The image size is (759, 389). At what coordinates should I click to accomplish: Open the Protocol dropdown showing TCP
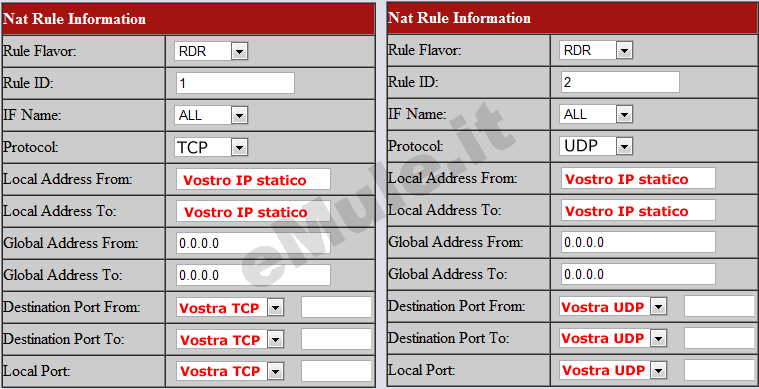(x=211, y=147)
